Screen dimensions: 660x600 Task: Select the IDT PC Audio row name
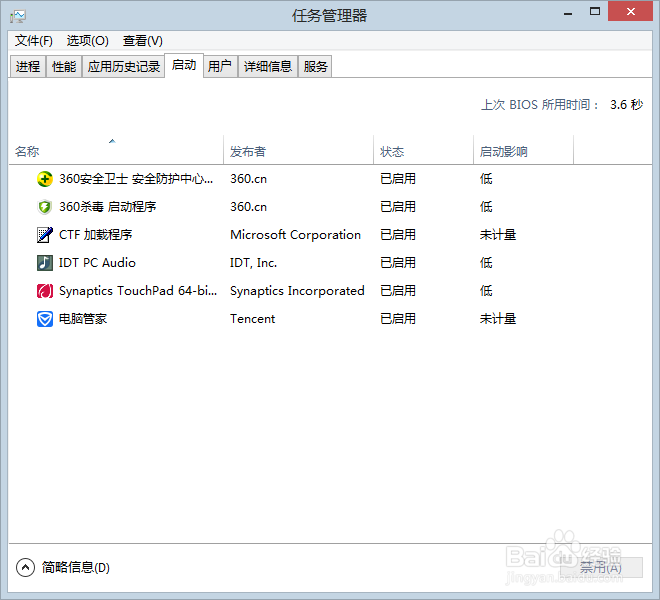click(97, 263)
